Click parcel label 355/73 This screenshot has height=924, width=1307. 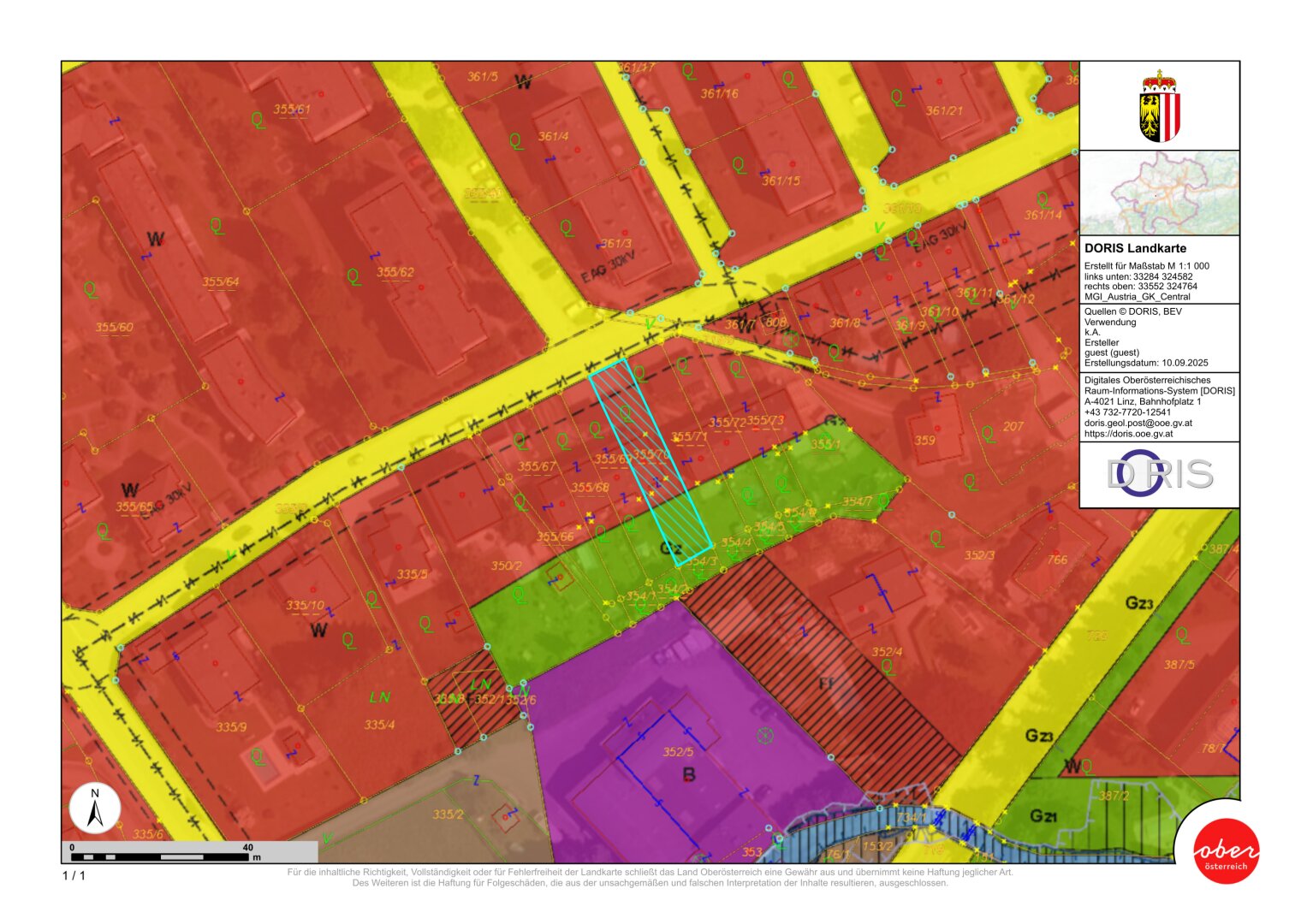pos(765,420)
